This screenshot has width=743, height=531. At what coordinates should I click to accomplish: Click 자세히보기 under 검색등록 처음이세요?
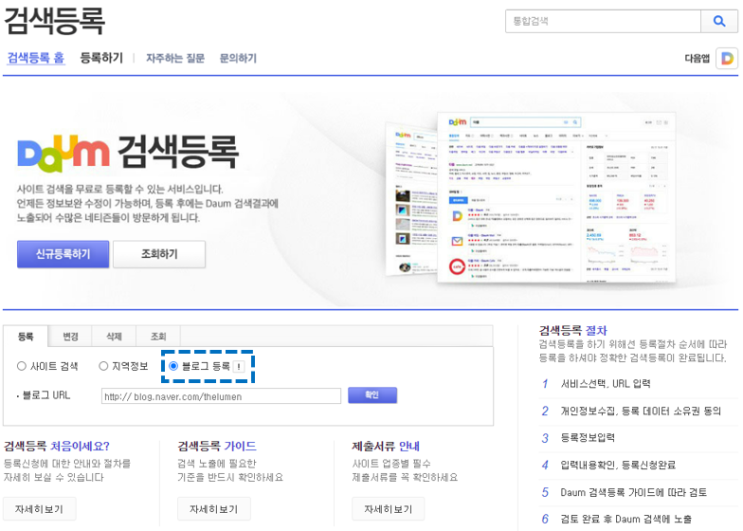39,509
